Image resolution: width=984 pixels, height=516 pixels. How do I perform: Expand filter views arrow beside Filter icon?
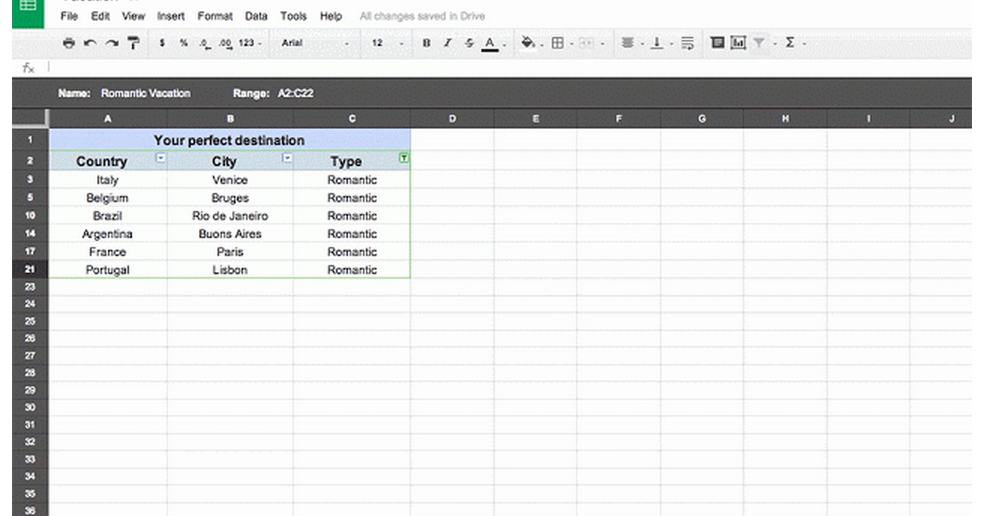point(774,43)
